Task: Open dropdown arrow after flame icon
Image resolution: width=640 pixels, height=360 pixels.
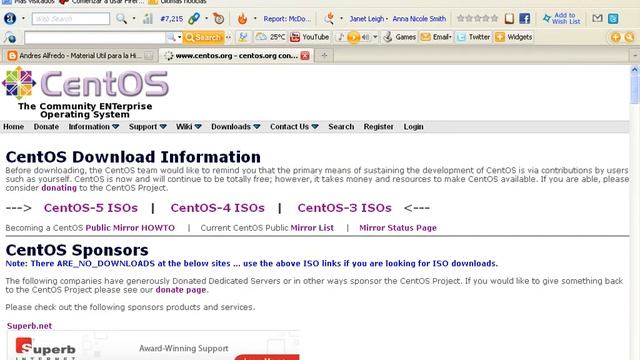Action: [255, 18]
